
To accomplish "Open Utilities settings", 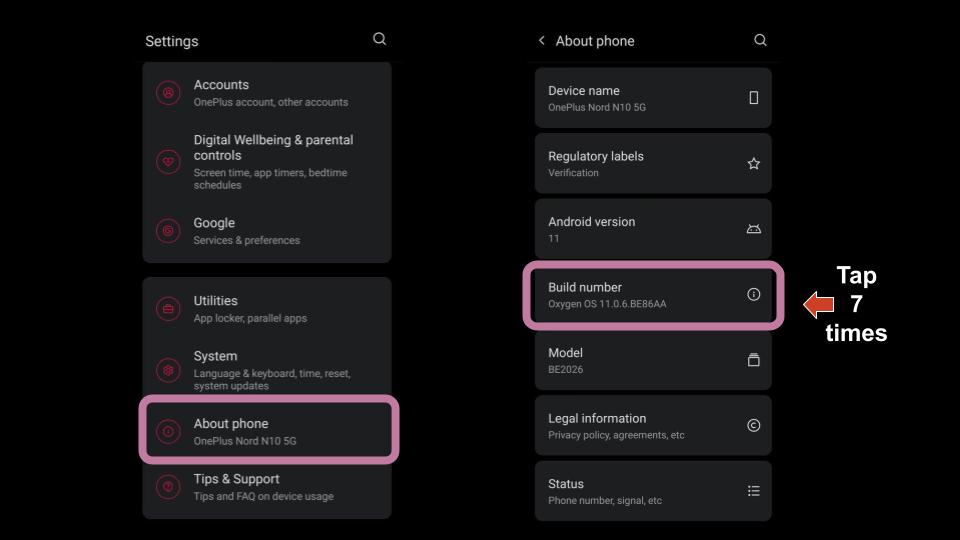I will tap(267, 309).
